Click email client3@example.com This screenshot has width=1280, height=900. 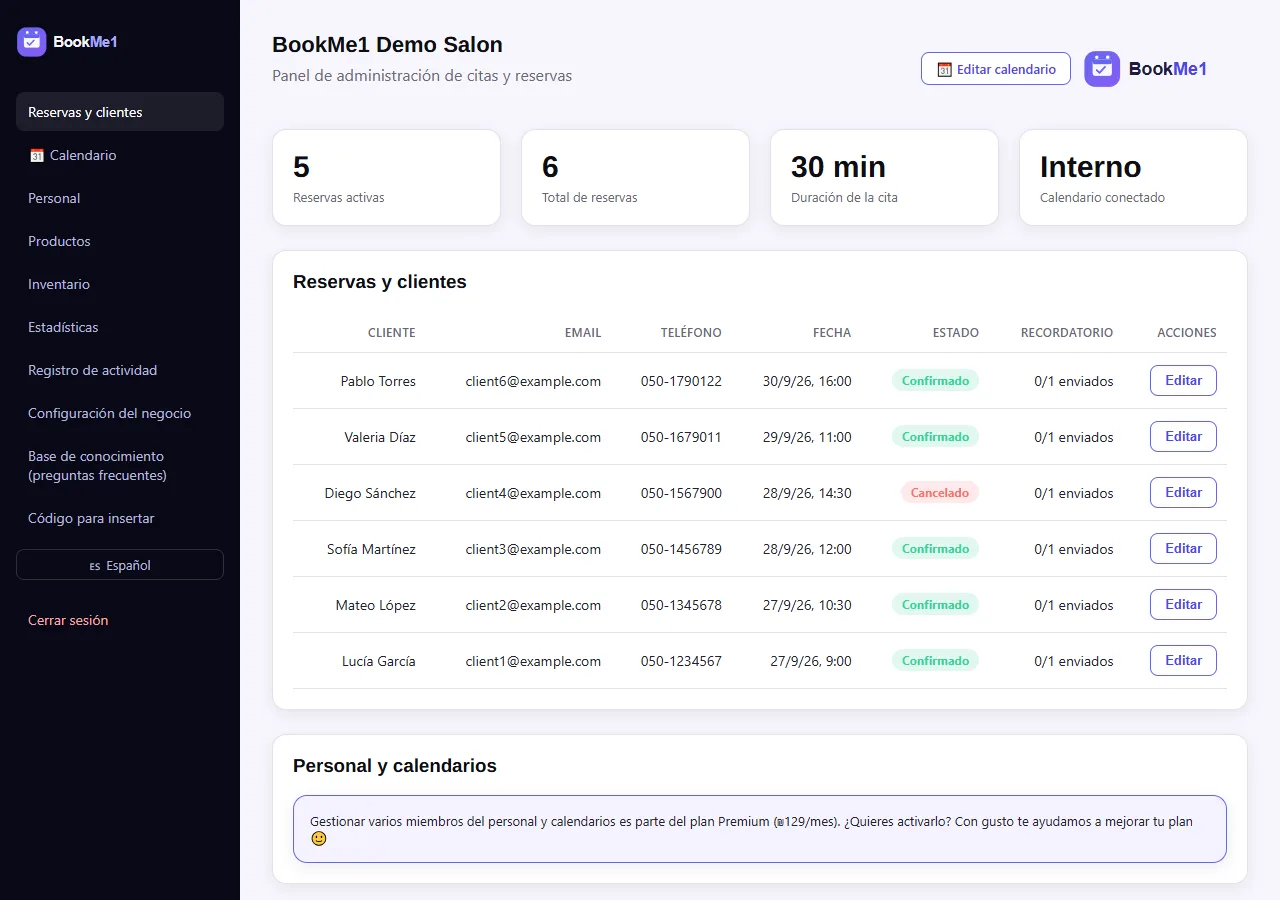coord(533,549)
